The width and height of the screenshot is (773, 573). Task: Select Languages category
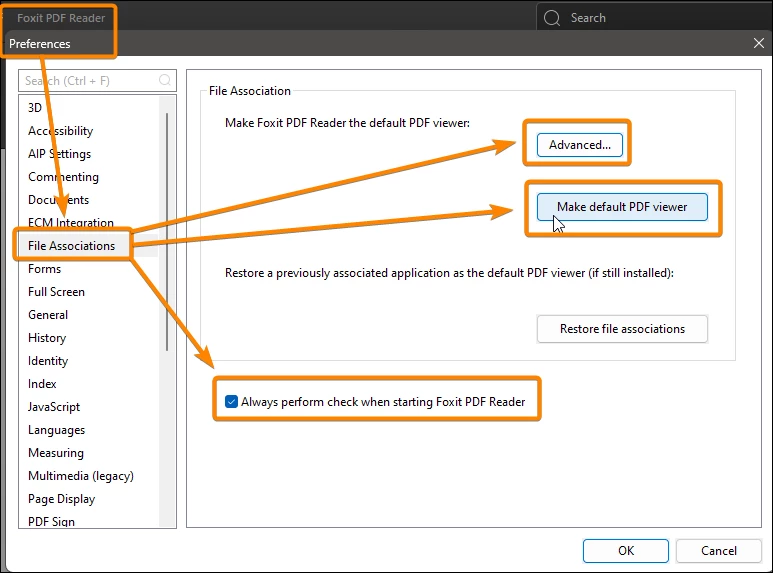click(56, 430)
